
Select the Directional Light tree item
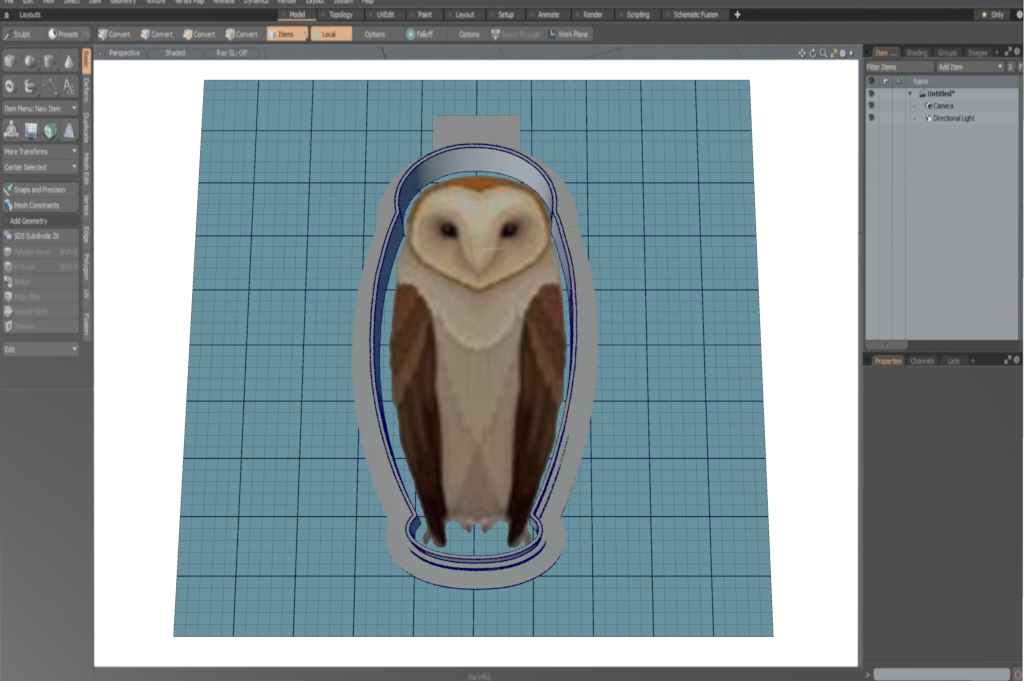(x=953, y=118)
